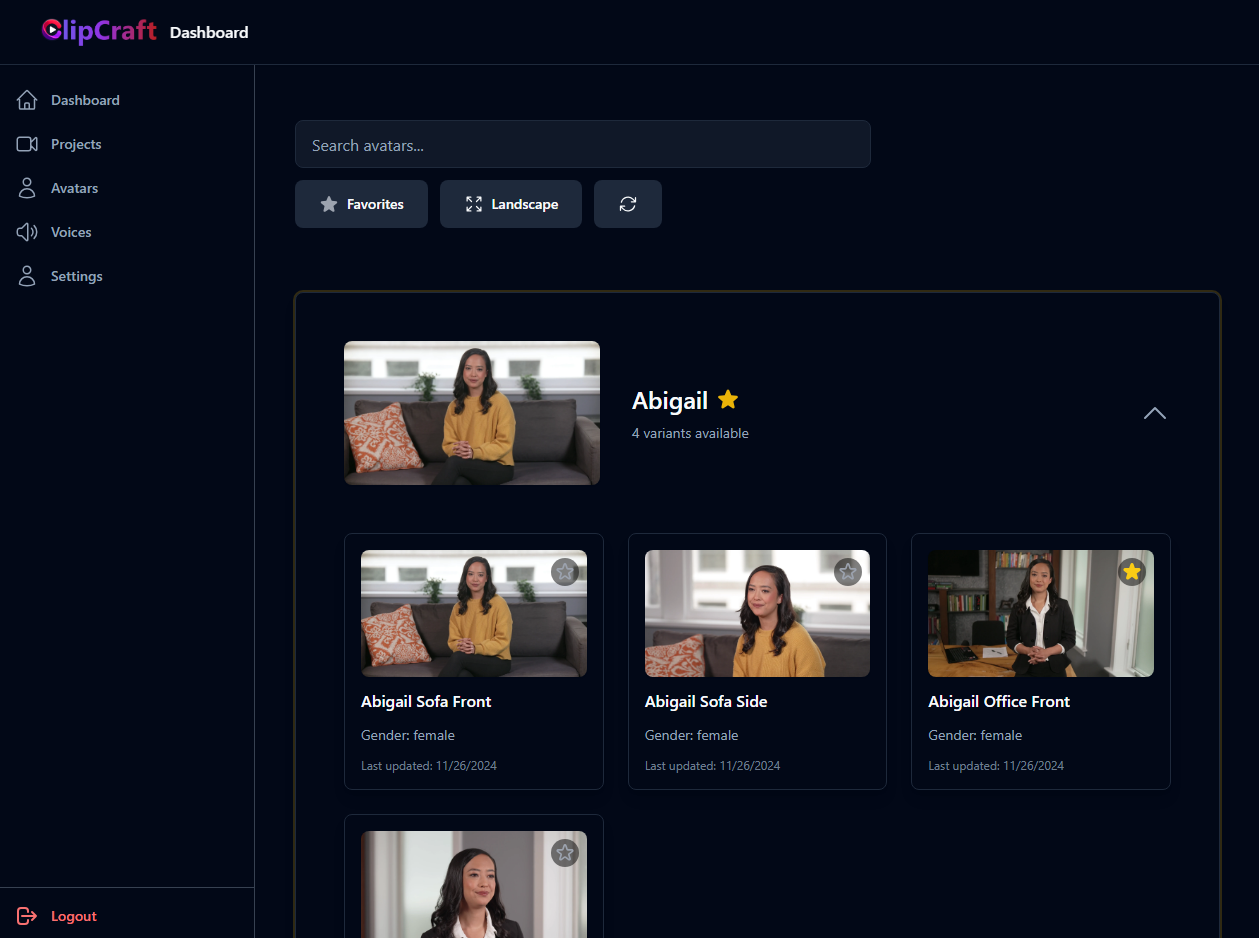Viewport: 1259px width, 938px height.
Task: Click the '4 variants available' text
Action: 690,433
